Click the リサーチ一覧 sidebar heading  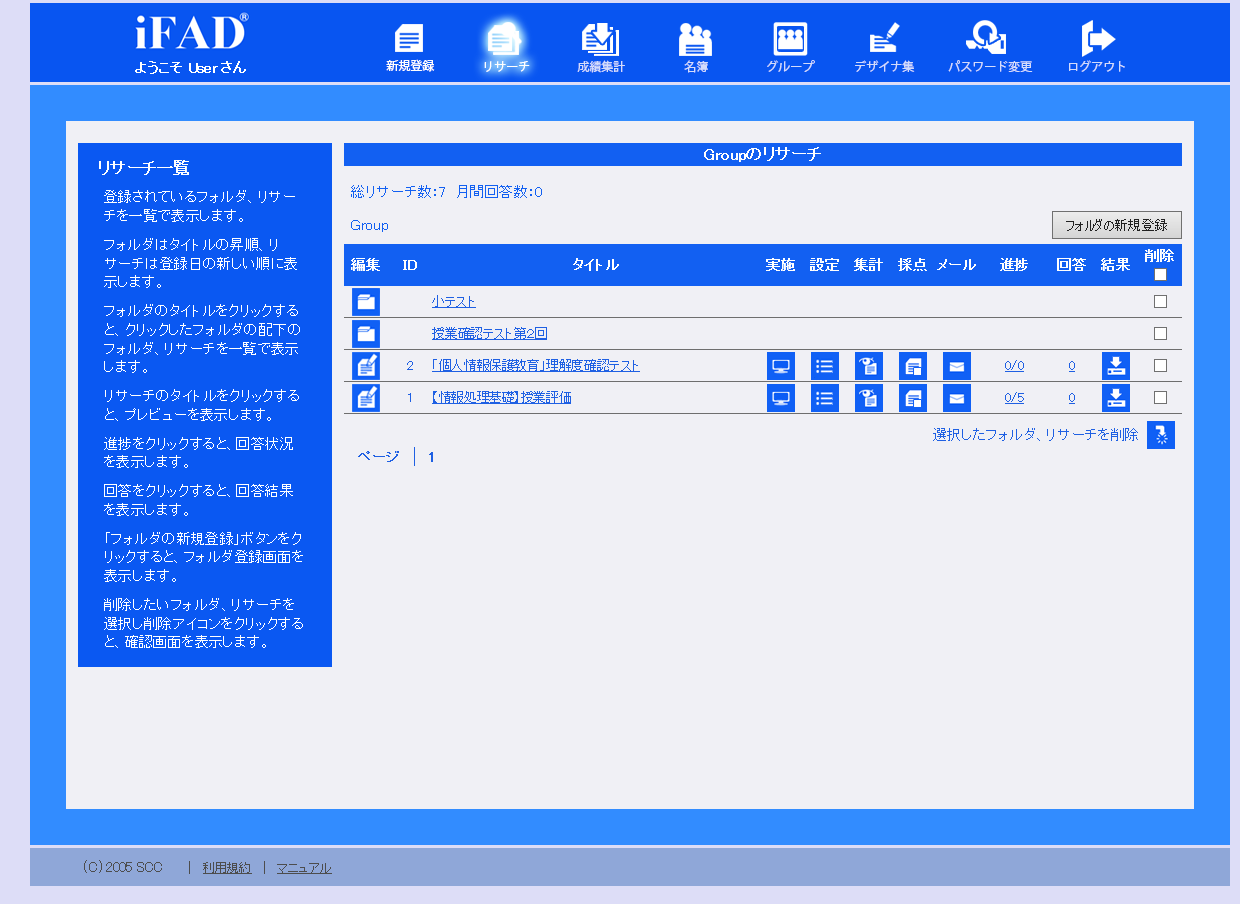click(x=143, y=168)
